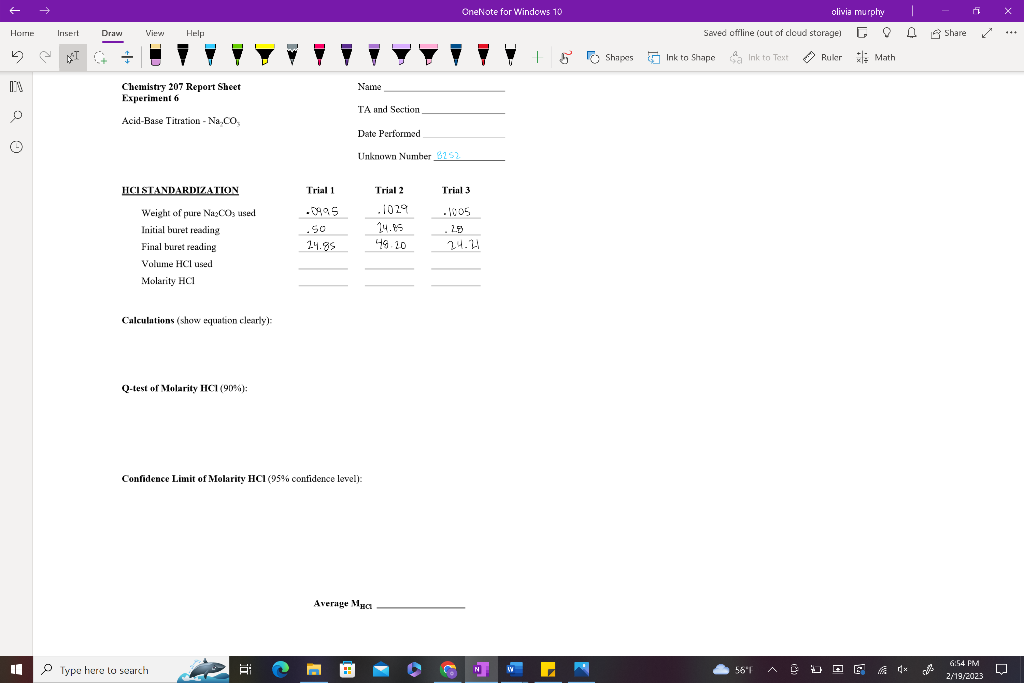Redo the last undone action
The image size is (1024, 683).
[45, 57]
